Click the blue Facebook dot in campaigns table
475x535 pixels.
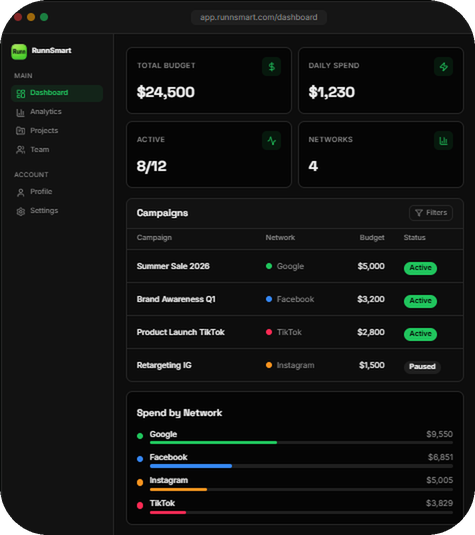pos(269,299)
